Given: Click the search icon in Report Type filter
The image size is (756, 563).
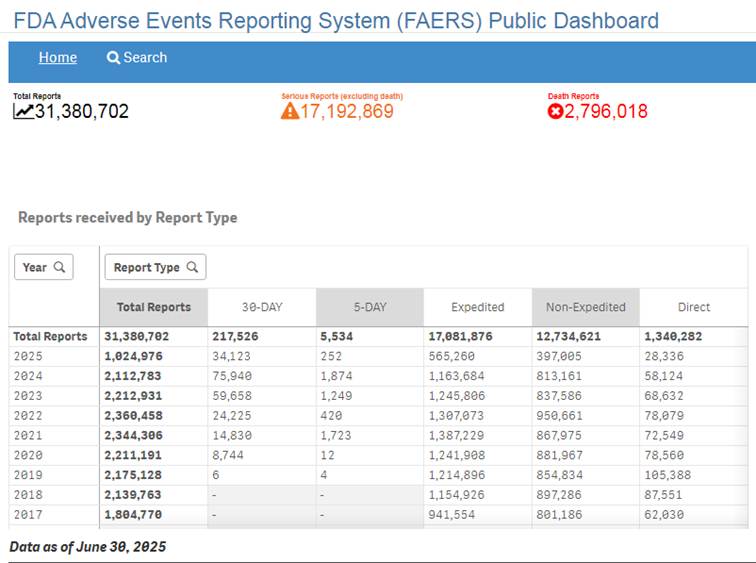Looking at the screenshot, I should click(192, 267).
